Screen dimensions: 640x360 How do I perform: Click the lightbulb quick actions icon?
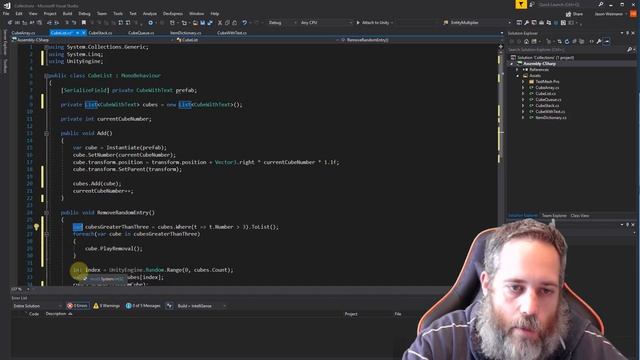click(x=36, y=227)
